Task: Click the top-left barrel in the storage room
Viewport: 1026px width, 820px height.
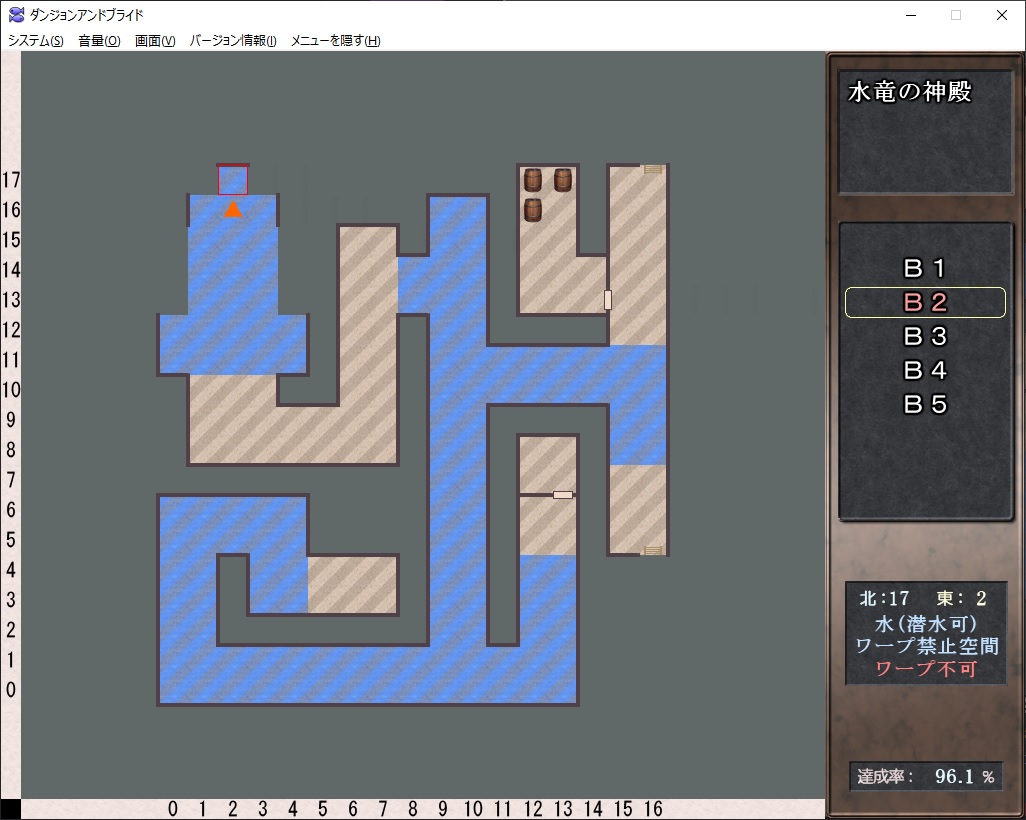Action: [533, 180]
